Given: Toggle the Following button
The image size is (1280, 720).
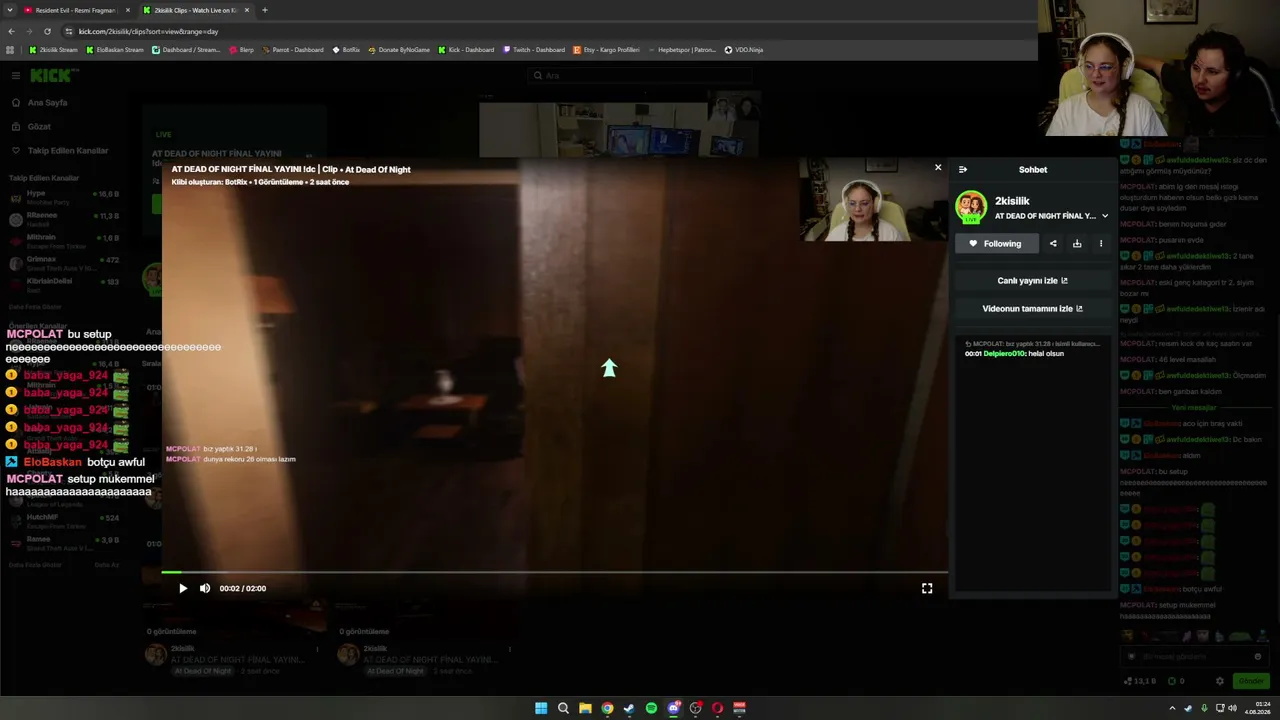Looking at the screenshot, I should coord(996,244).
